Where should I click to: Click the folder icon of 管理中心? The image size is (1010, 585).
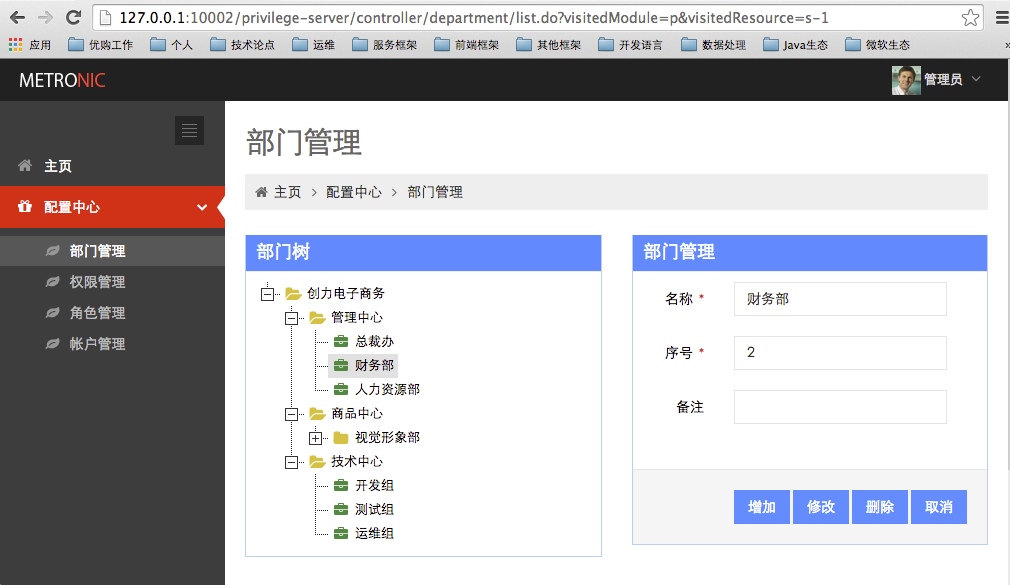[317, 318]
